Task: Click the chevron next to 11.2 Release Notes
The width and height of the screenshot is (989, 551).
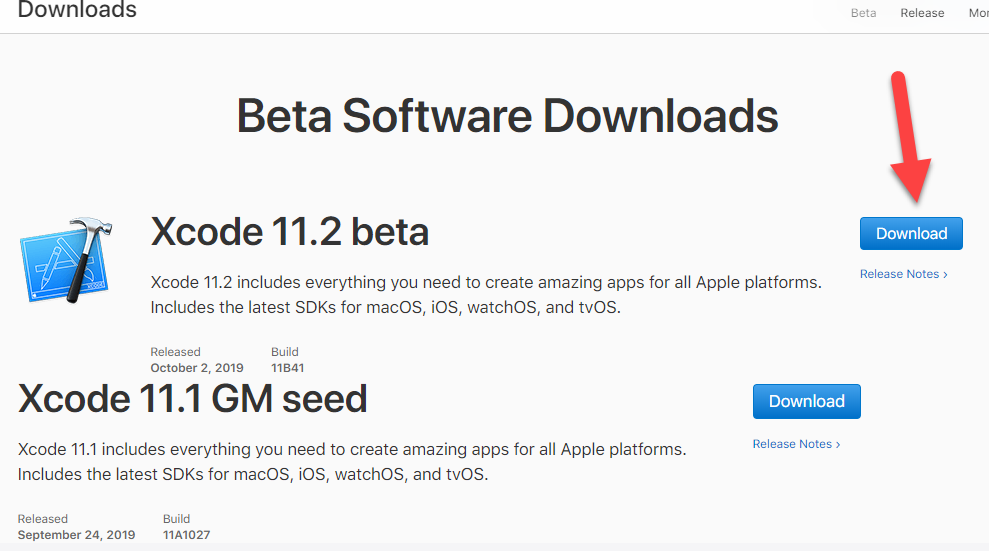Action: pyautogui.click(x=945, y=274)
